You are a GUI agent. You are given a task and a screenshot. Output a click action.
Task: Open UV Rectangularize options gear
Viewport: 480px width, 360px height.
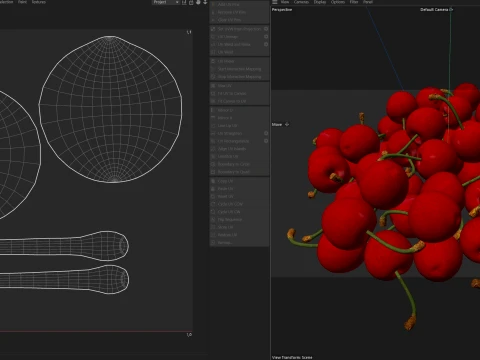266,141
